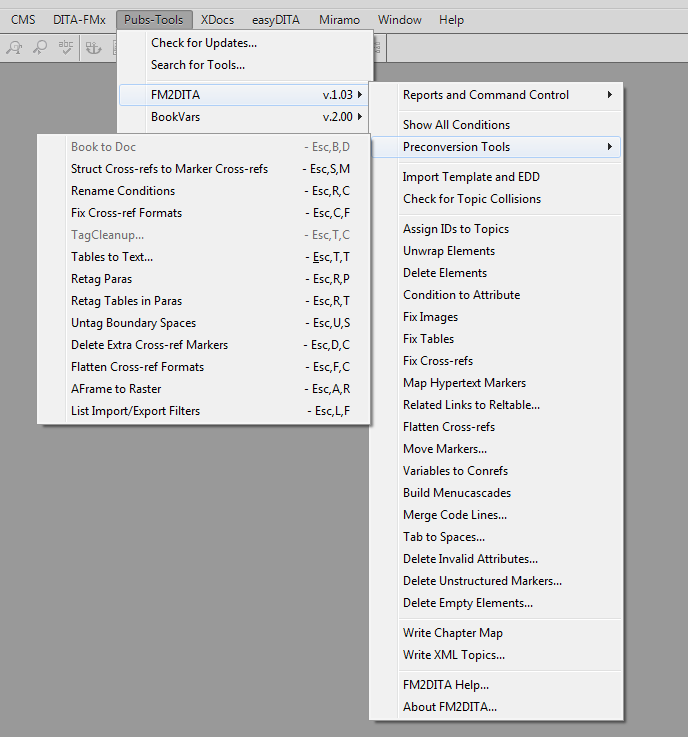
Task: Open Delete Unstructured Markers...
Action: pos(496,581)
